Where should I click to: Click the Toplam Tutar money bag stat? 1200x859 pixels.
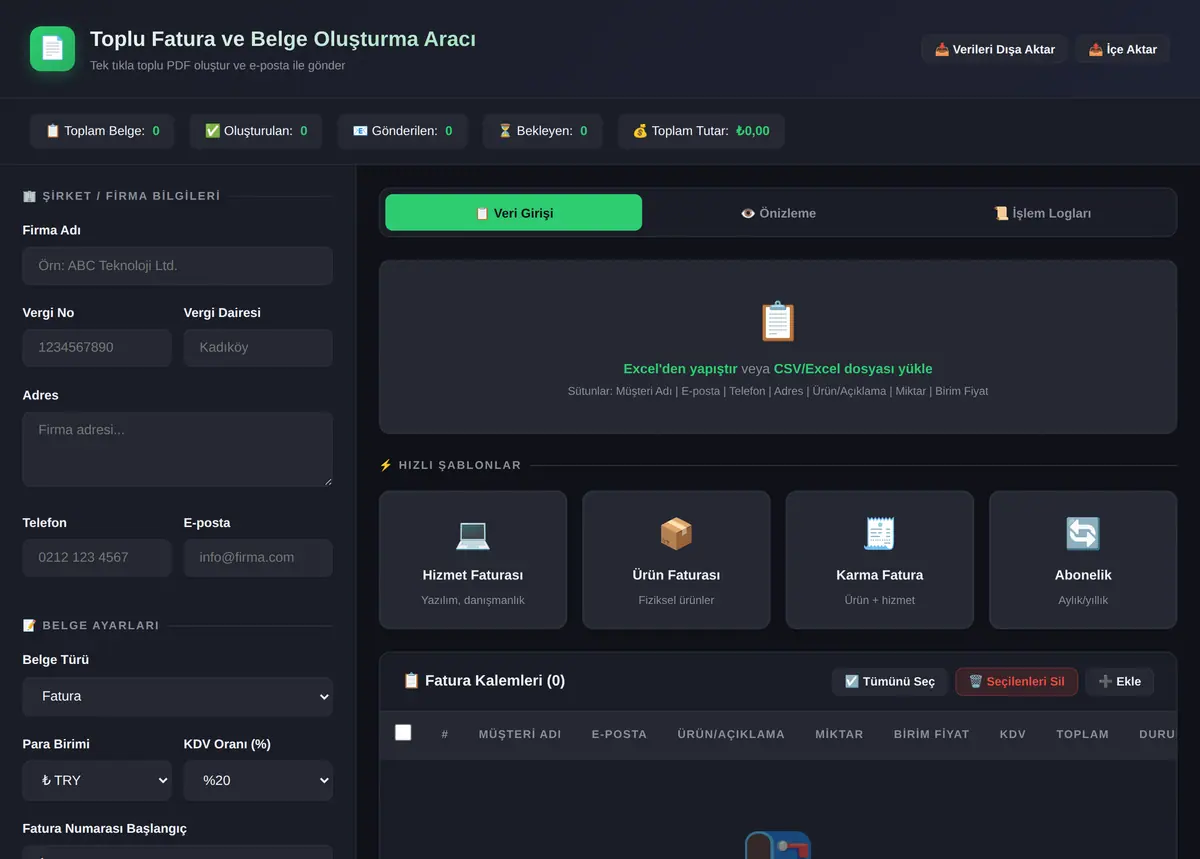click(701, 131)
